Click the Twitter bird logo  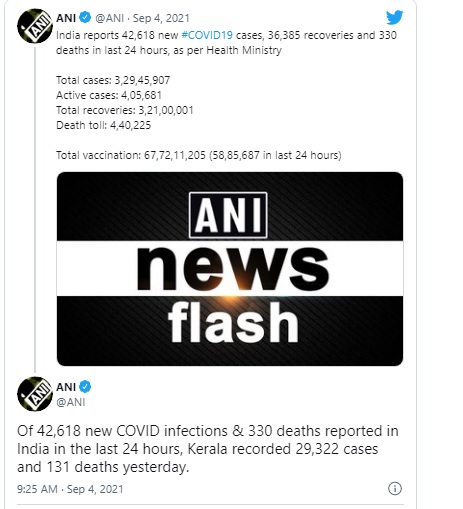(394, 17)
